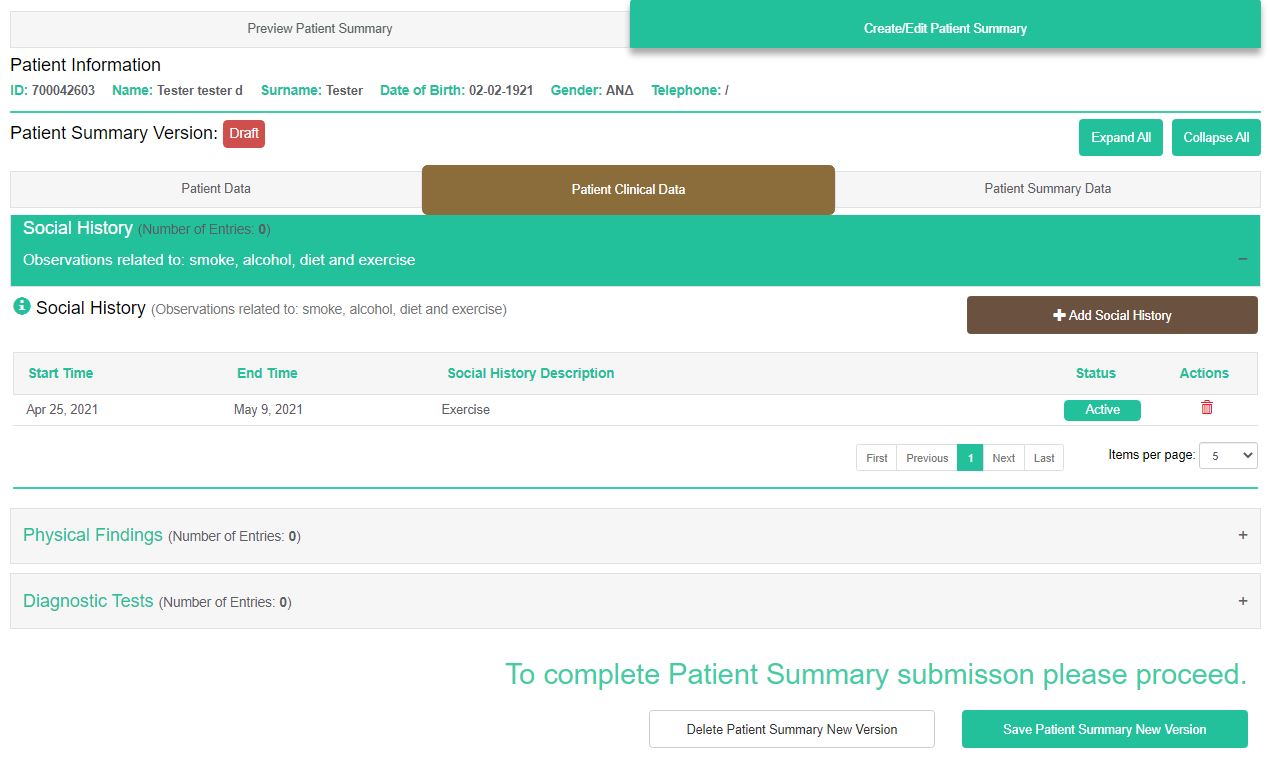1272x764 pixels.
Task: Click the Add Social History button
Action: coord(1111,315)
